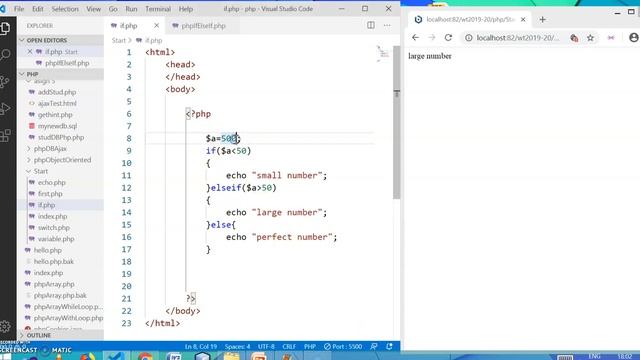Viewport: 640px width, 360px height.
Task: Open Run and Debug view
Action: click(5, 109)
